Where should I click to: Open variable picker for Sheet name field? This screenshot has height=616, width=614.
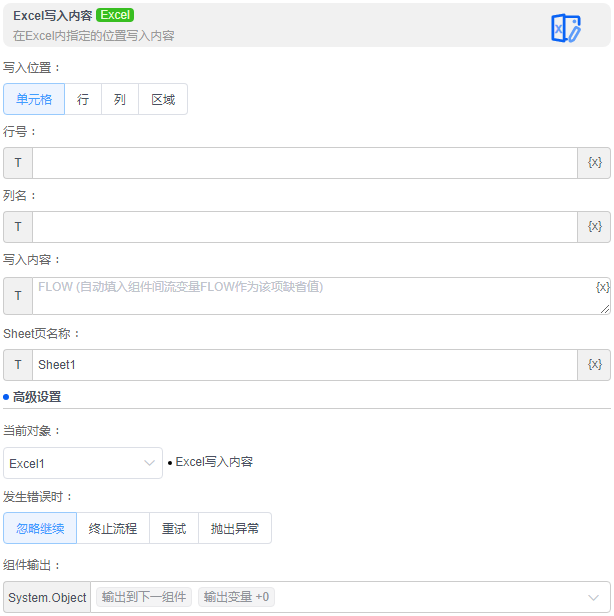coord(594,365)
